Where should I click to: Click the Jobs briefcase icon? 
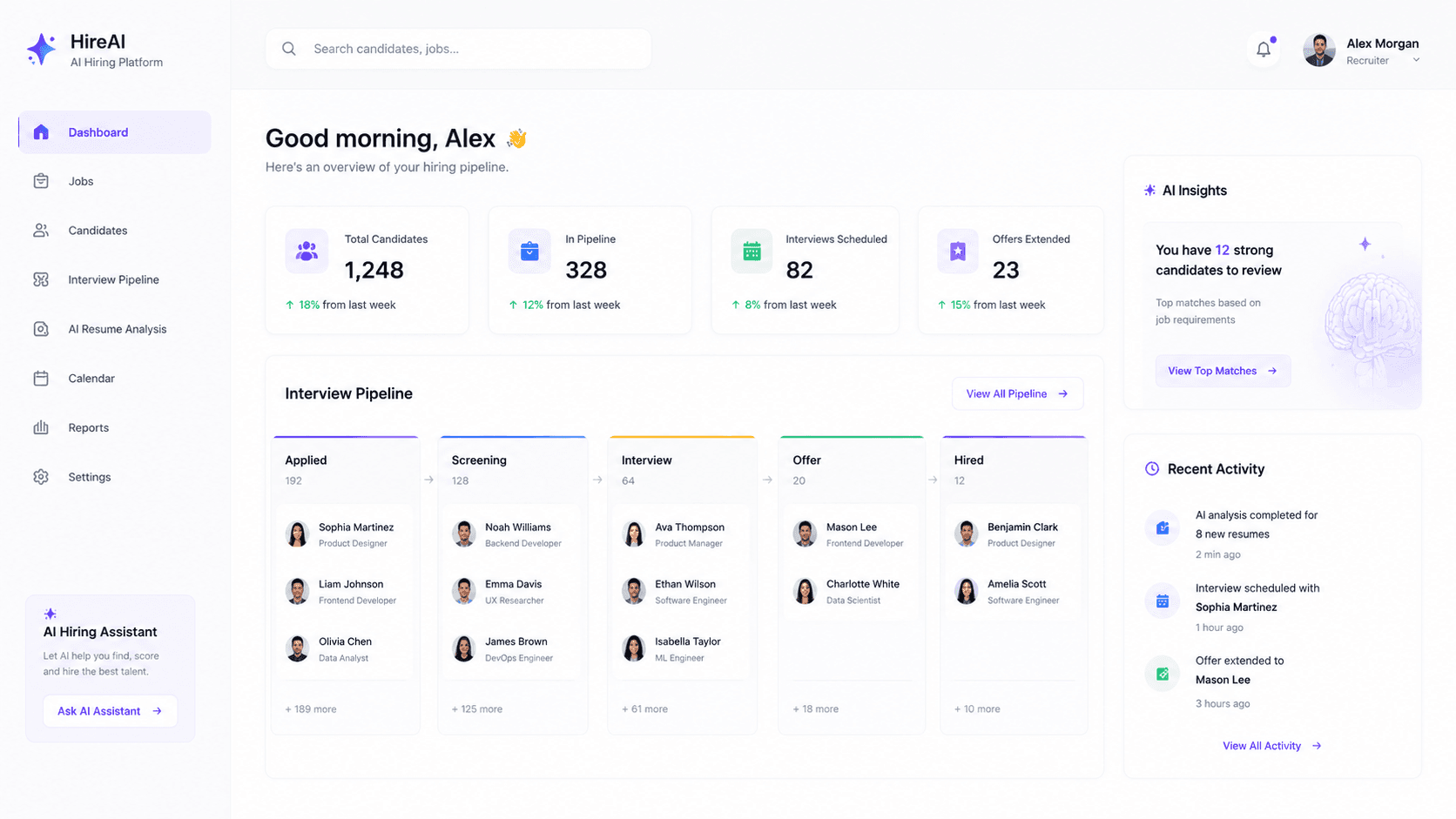point(41,181)
